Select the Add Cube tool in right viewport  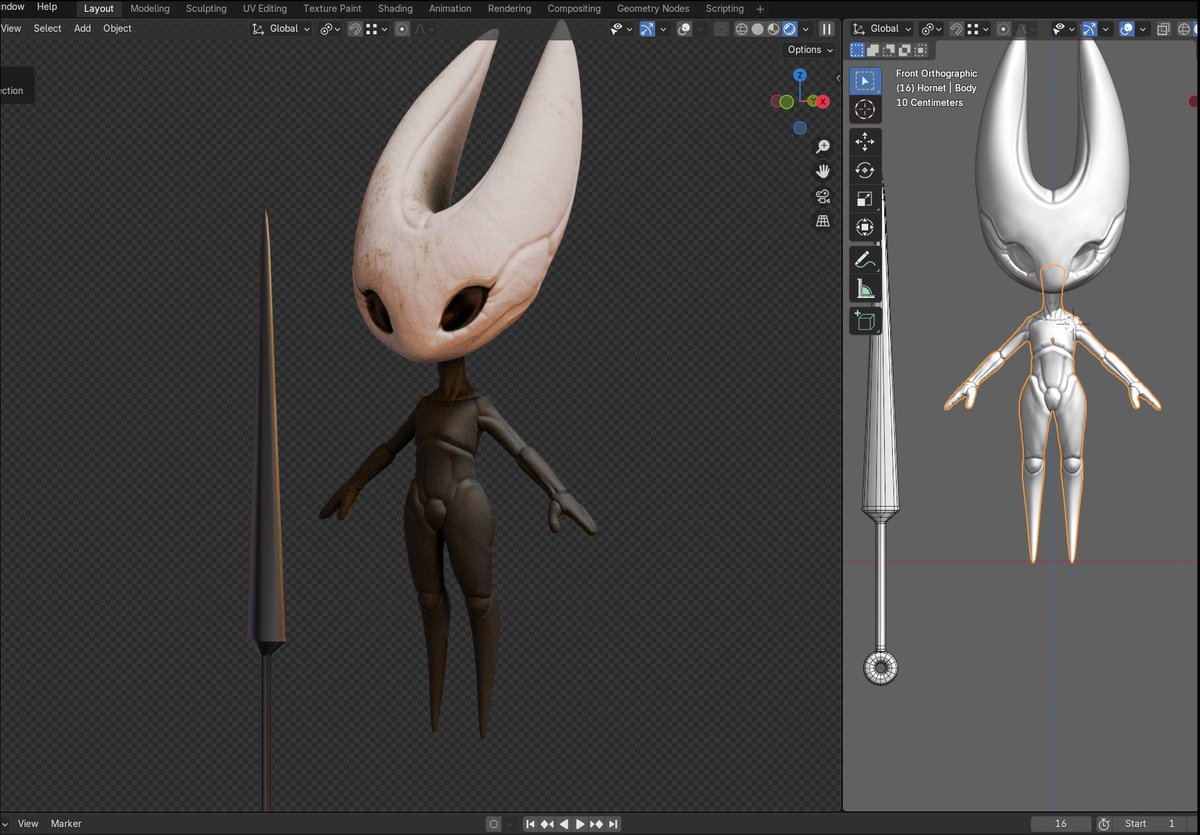[x=865, y=321]
